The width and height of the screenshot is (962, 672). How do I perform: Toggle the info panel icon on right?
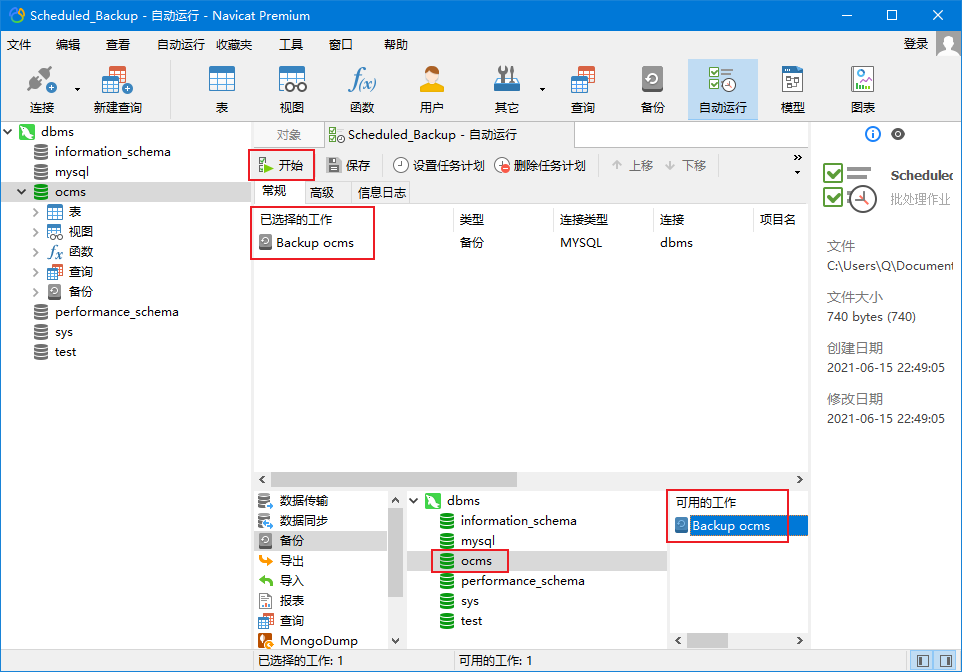[x=872, y=134]
